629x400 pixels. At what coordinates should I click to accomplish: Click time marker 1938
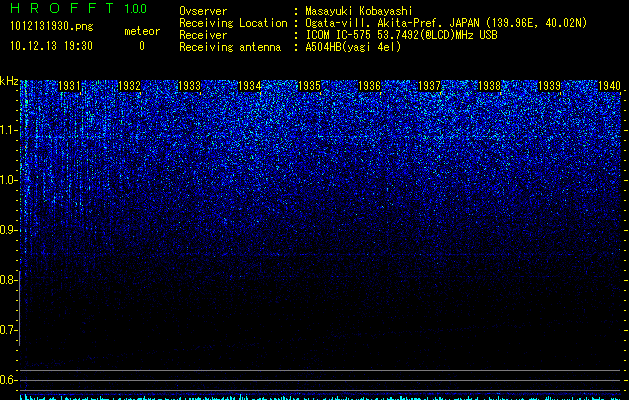point(489,85)
